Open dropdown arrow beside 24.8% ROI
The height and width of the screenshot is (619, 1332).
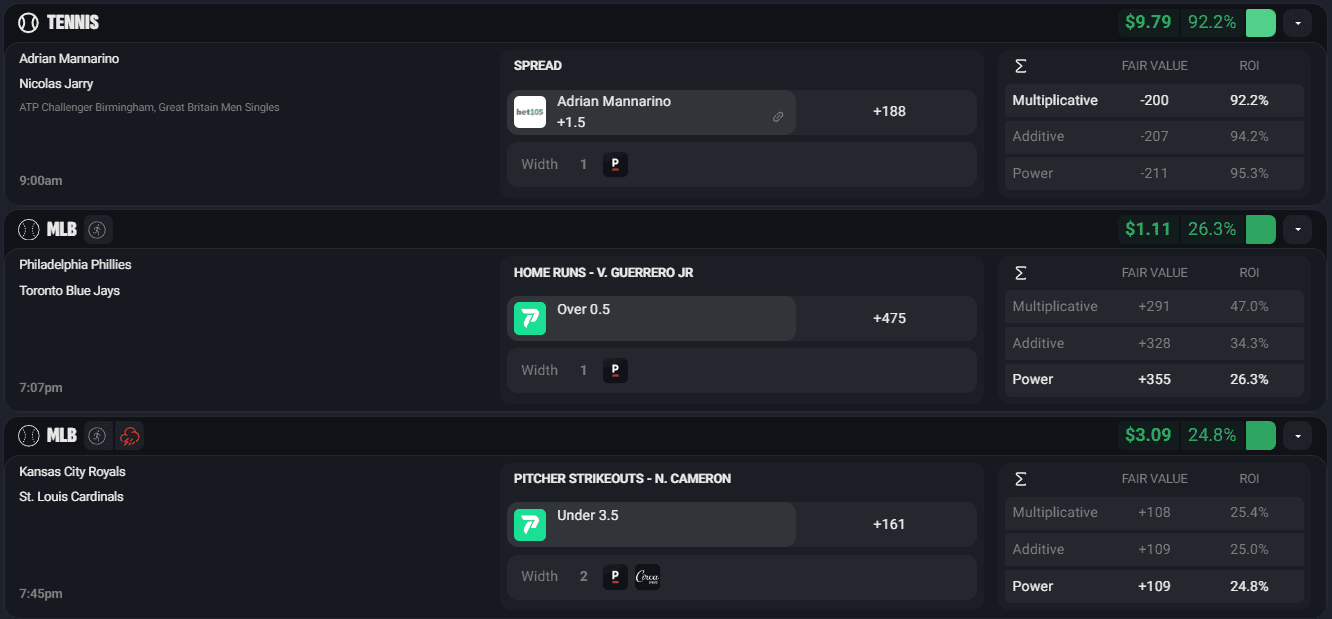click(x=1297, y=435)
